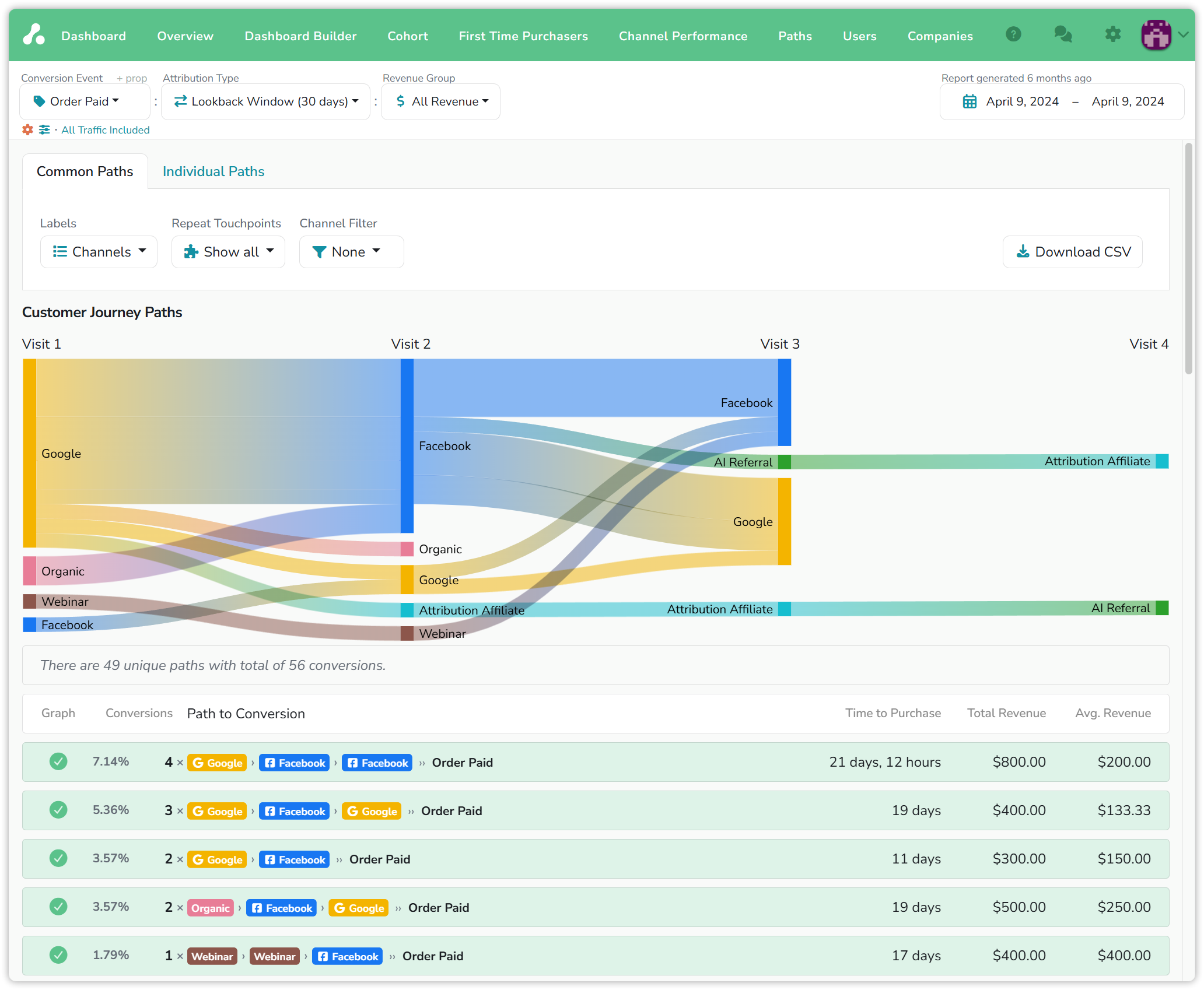Click the $800.00 total revenue value
Image resolution: width=1204 pixels, height=990 pixels.
[1019, 762]
